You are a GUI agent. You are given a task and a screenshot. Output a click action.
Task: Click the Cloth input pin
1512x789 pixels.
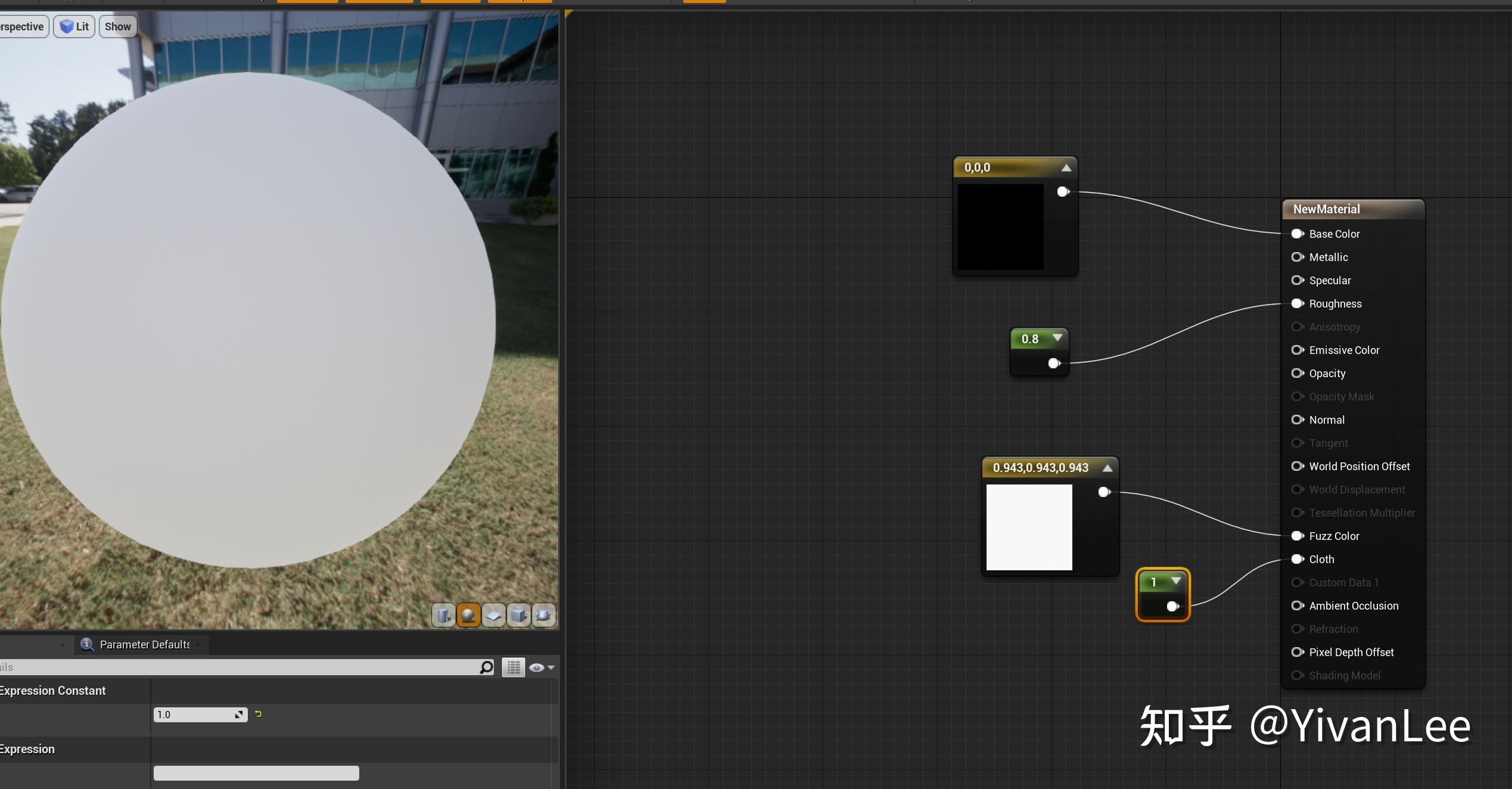pos(1297,559)
